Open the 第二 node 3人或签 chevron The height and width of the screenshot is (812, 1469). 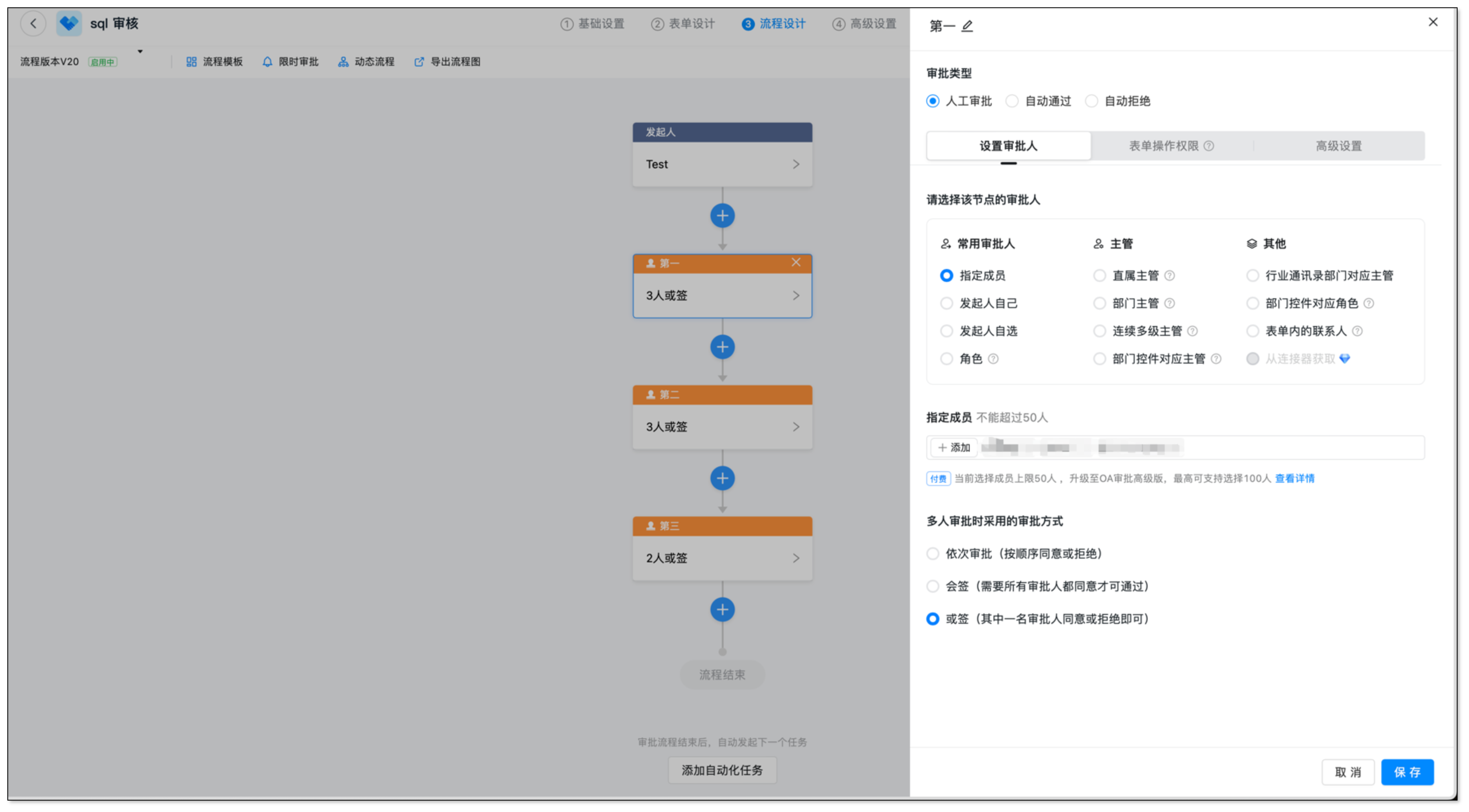click(x=795, y=427)
